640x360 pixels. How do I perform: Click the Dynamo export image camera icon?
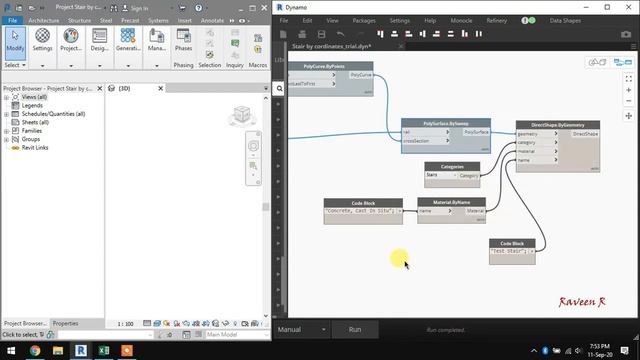pos(626,34)
